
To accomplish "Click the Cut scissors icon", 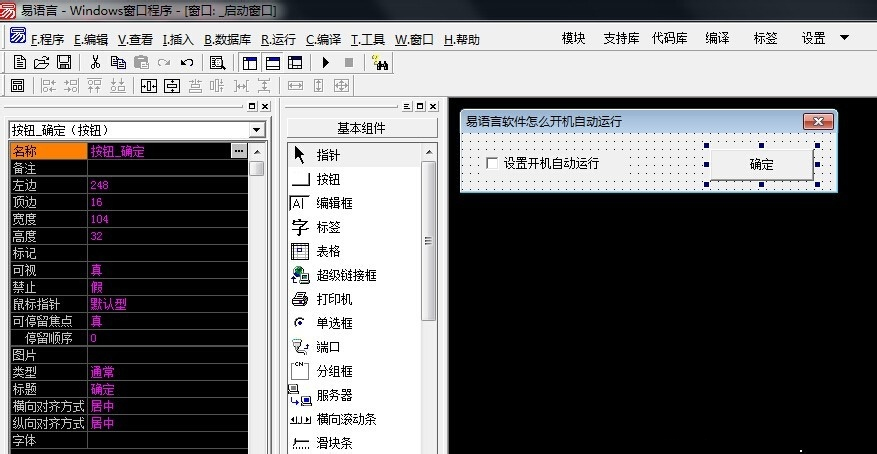I will pyautogui.click(x=95, y=63).
